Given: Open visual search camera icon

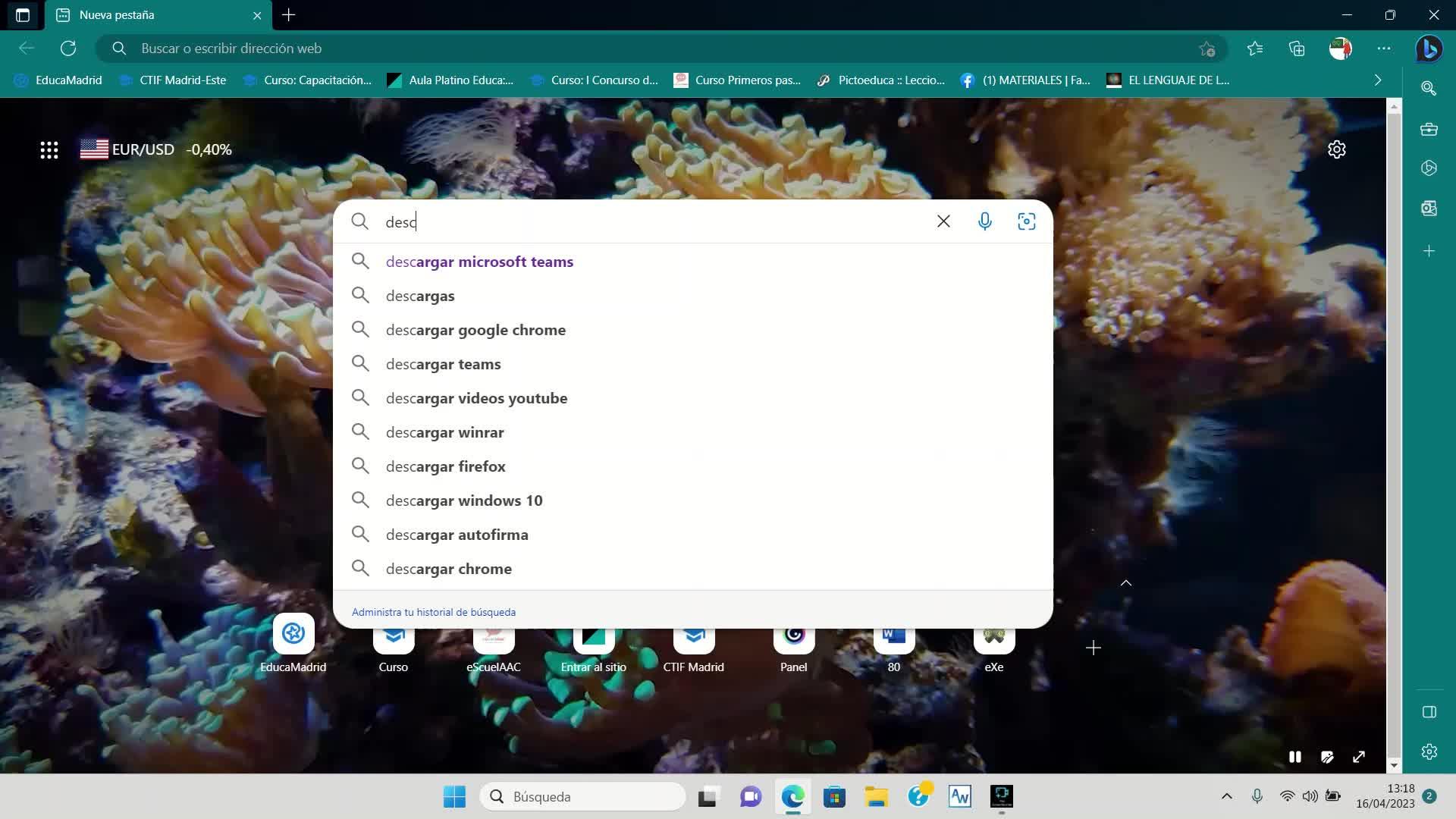Looking at the screenshot, I should tap(1026, 221).
